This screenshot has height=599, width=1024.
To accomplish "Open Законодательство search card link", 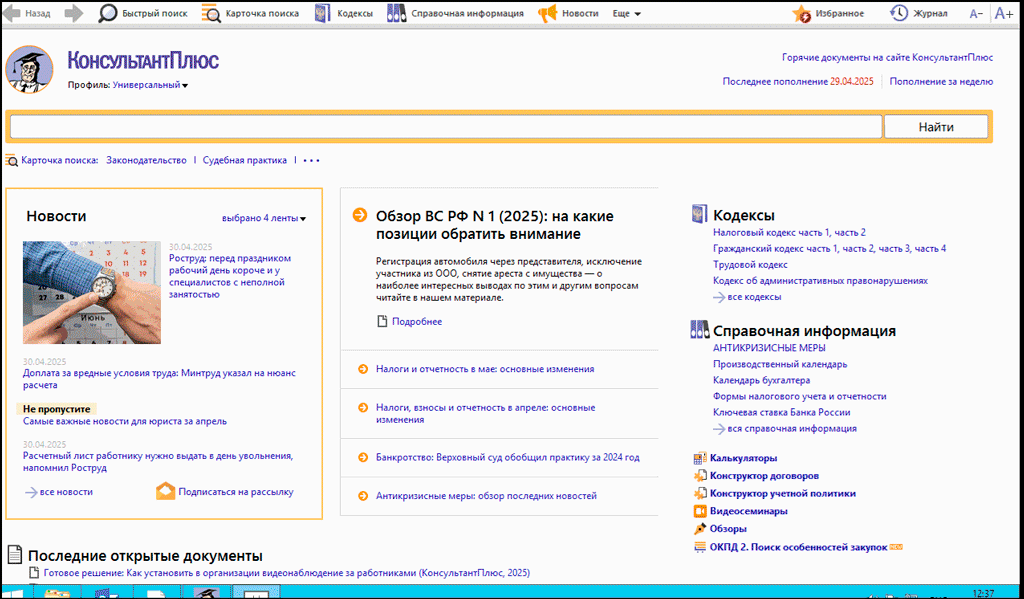I will tap(146, 160).
